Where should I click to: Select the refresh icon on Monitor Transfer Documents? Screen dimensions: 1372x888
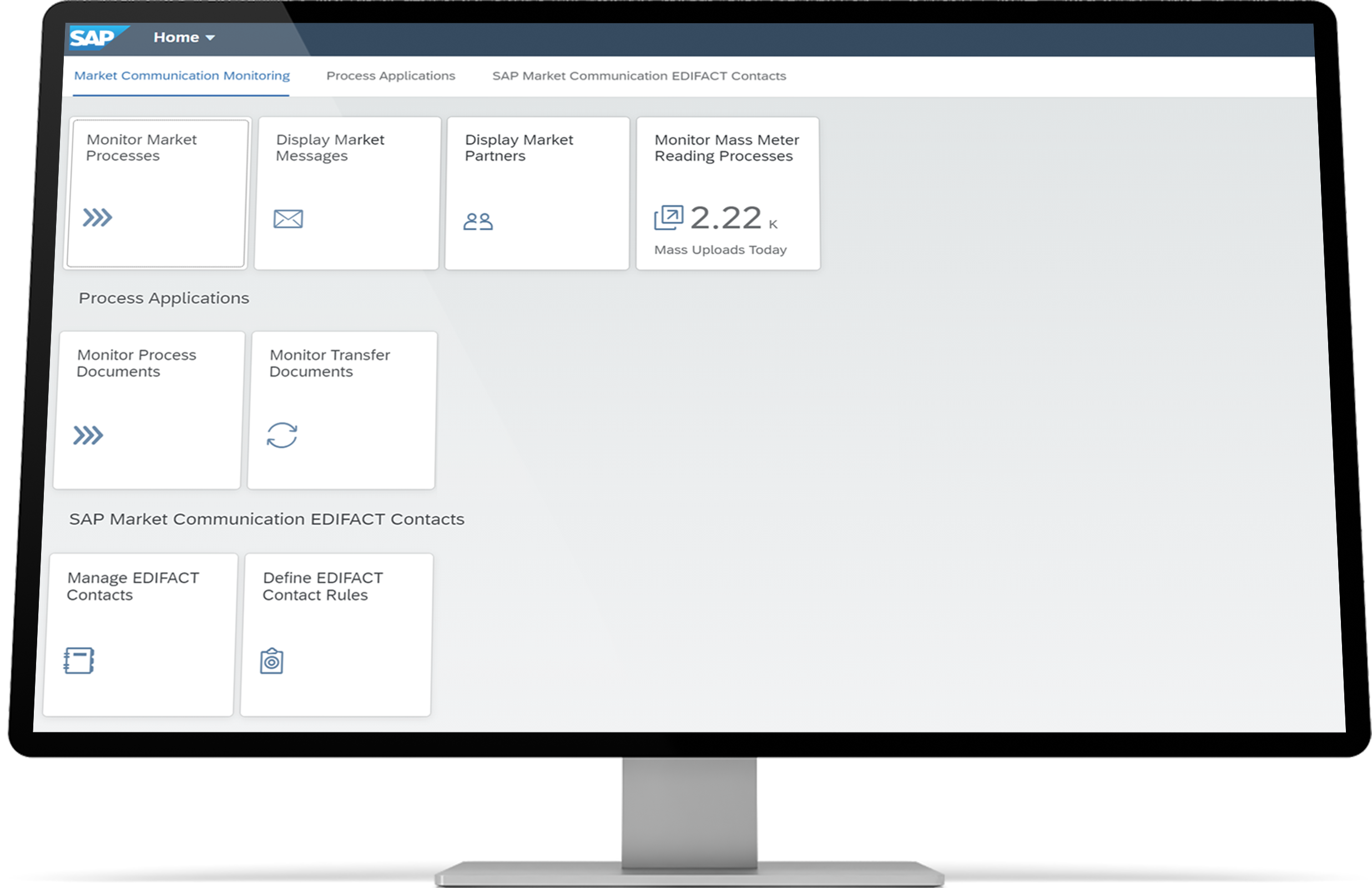tap(283, 435)
